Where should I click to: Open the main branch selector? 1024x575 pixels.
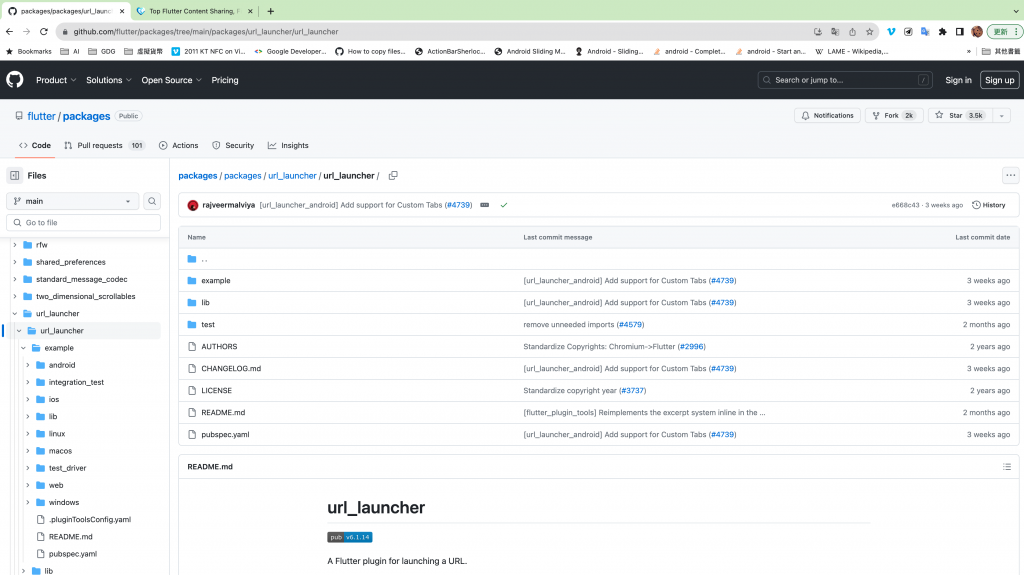coord(72,201)
